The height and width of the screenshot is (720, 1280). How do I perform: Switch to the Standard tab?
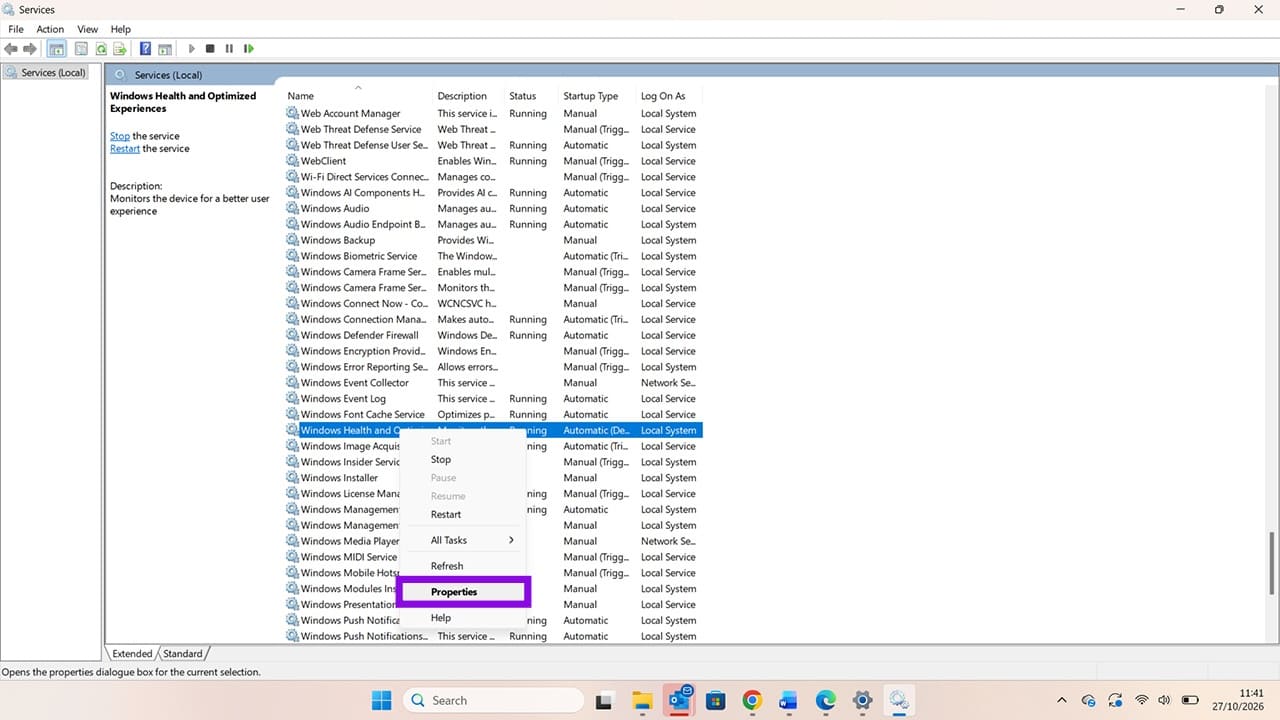coord(183,654)
